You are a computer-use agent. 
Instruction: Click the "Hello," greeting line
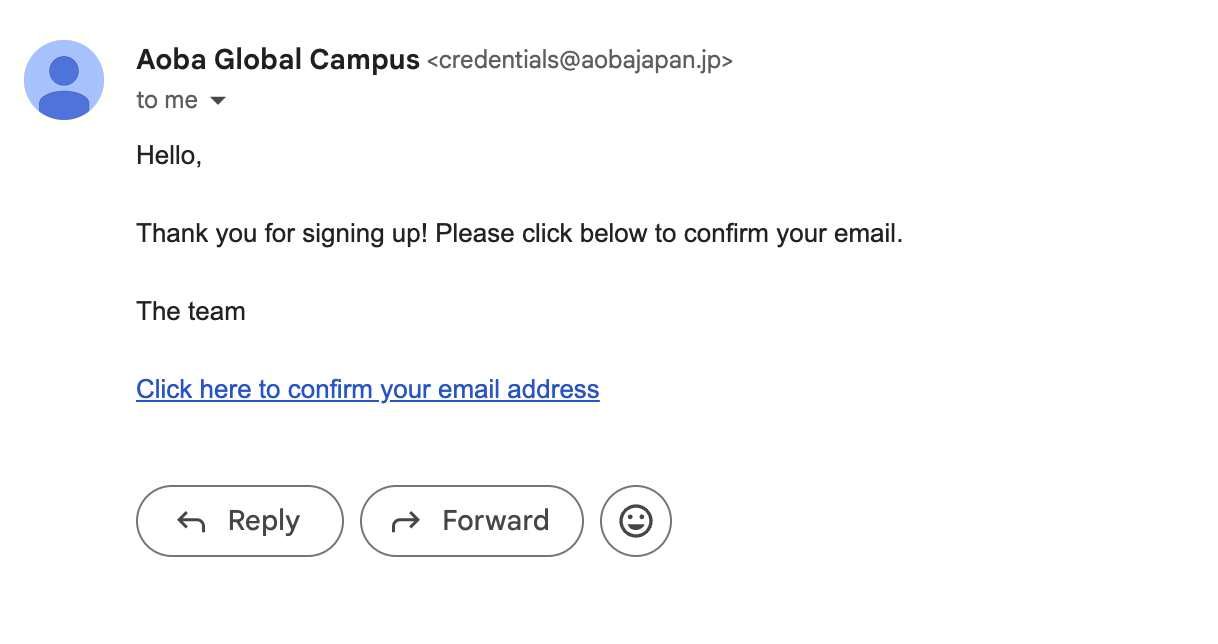(x=169, y=155)
